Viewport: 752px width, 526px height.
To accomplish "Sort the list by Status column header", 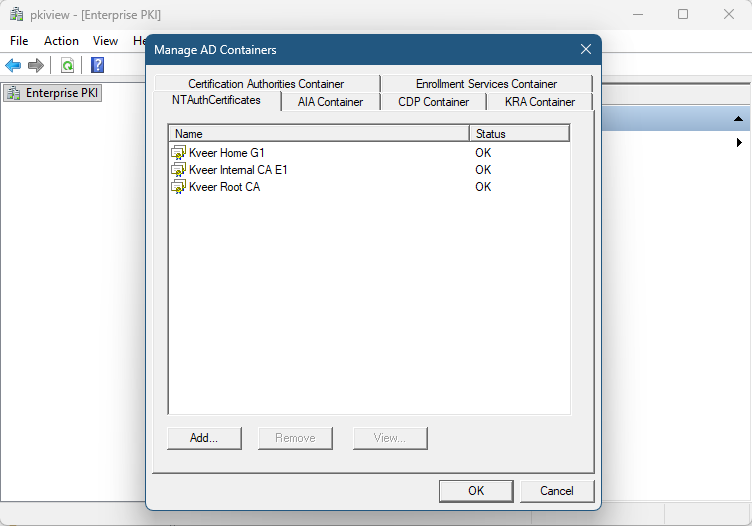I will 518,133.
